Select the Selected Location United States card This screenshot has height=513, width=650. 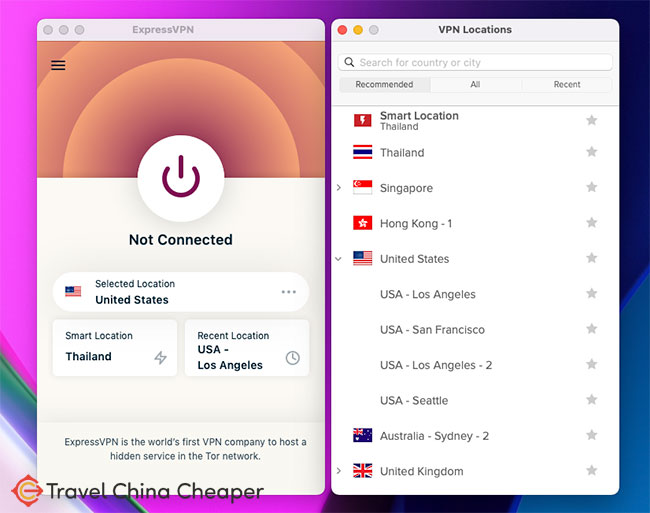pos(181,292)
